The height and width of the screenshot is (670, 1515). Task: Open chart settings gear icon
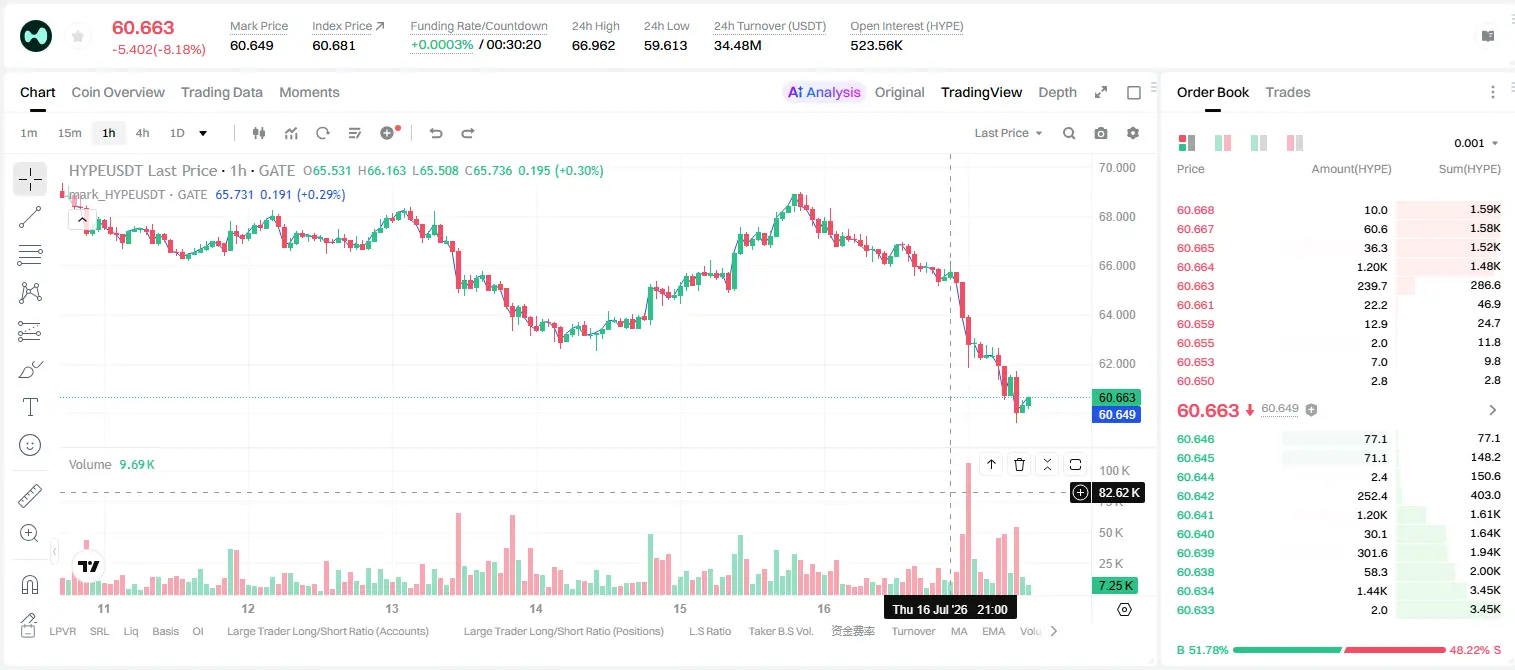point(1133,133)
